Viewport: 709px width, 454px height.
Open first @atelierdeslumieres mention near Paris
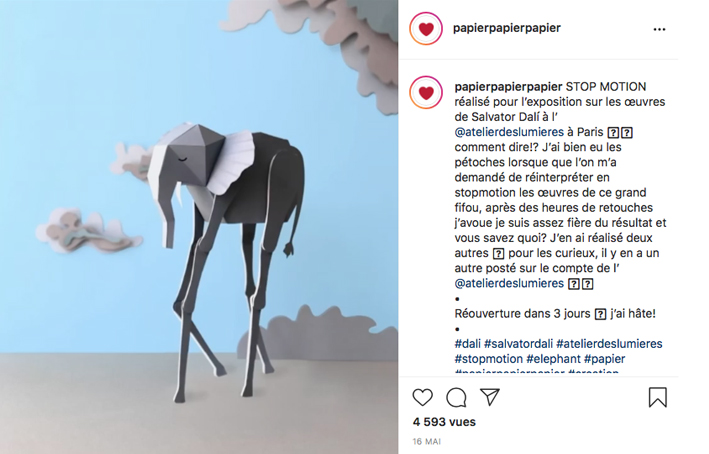[x=509, y=132]
